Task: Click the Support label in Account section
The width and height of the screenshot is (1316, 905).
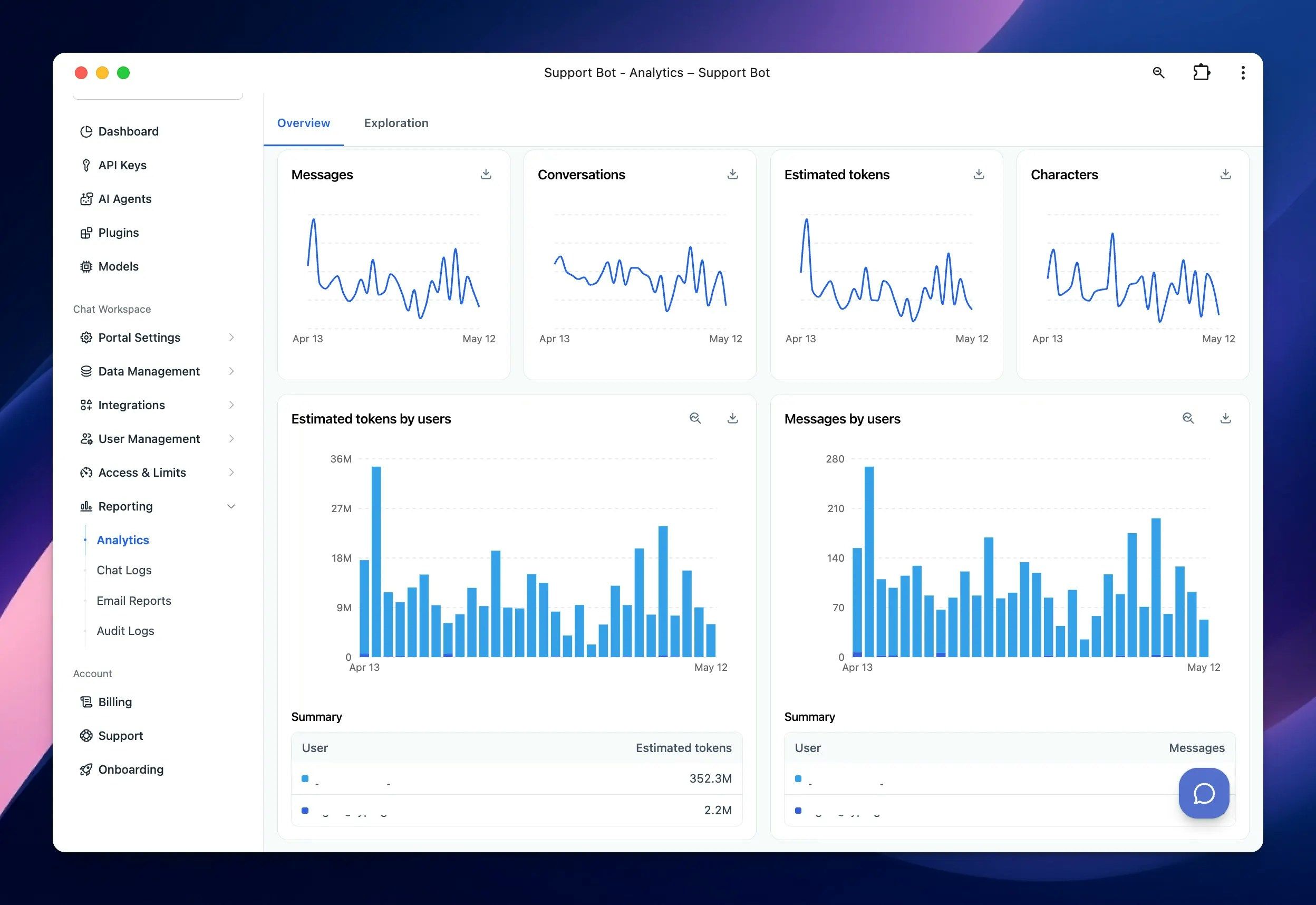Action: point(121,736)
